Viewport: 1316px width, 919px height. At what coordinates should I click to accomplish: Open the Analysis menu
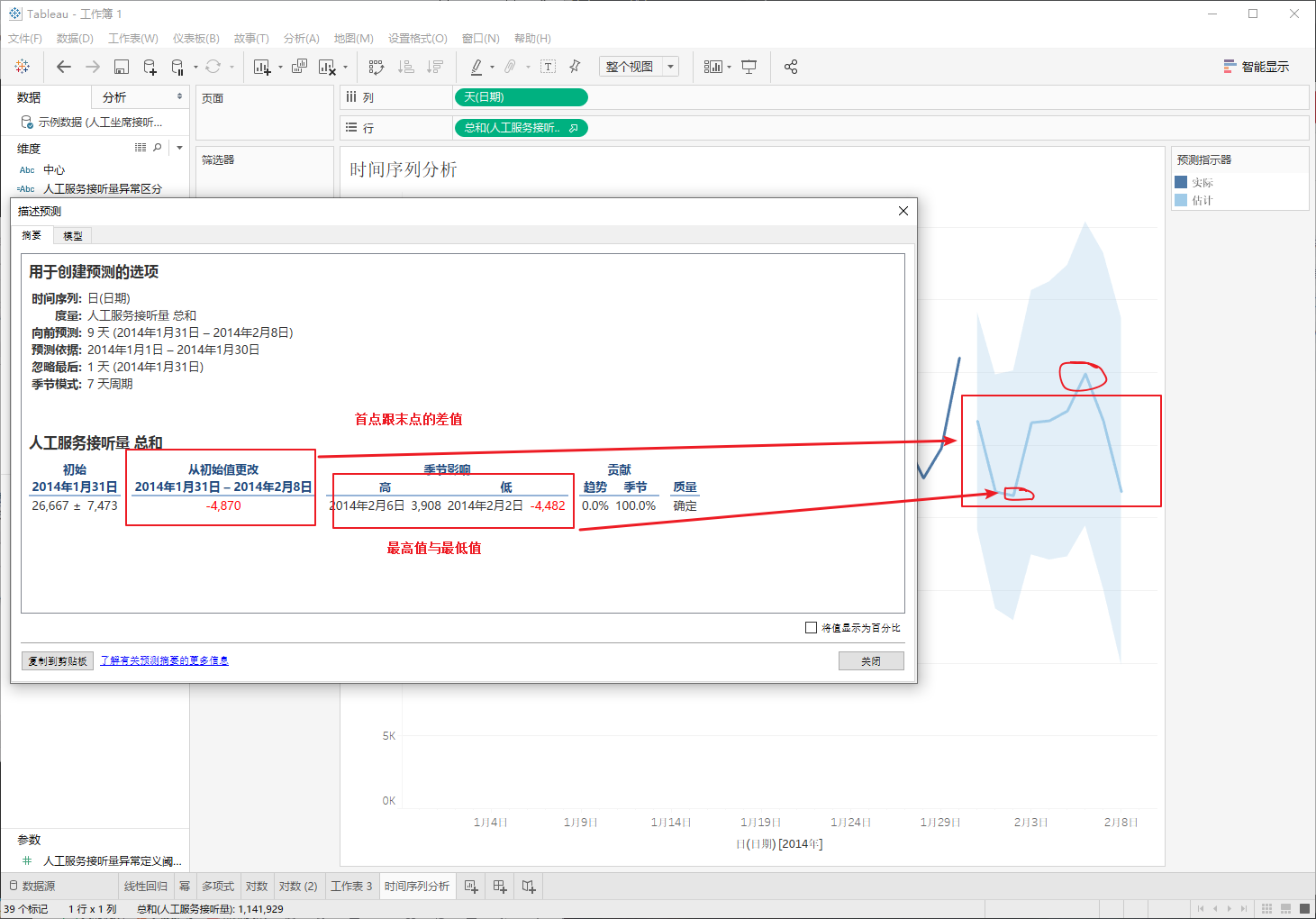click(x=302, y=39)
